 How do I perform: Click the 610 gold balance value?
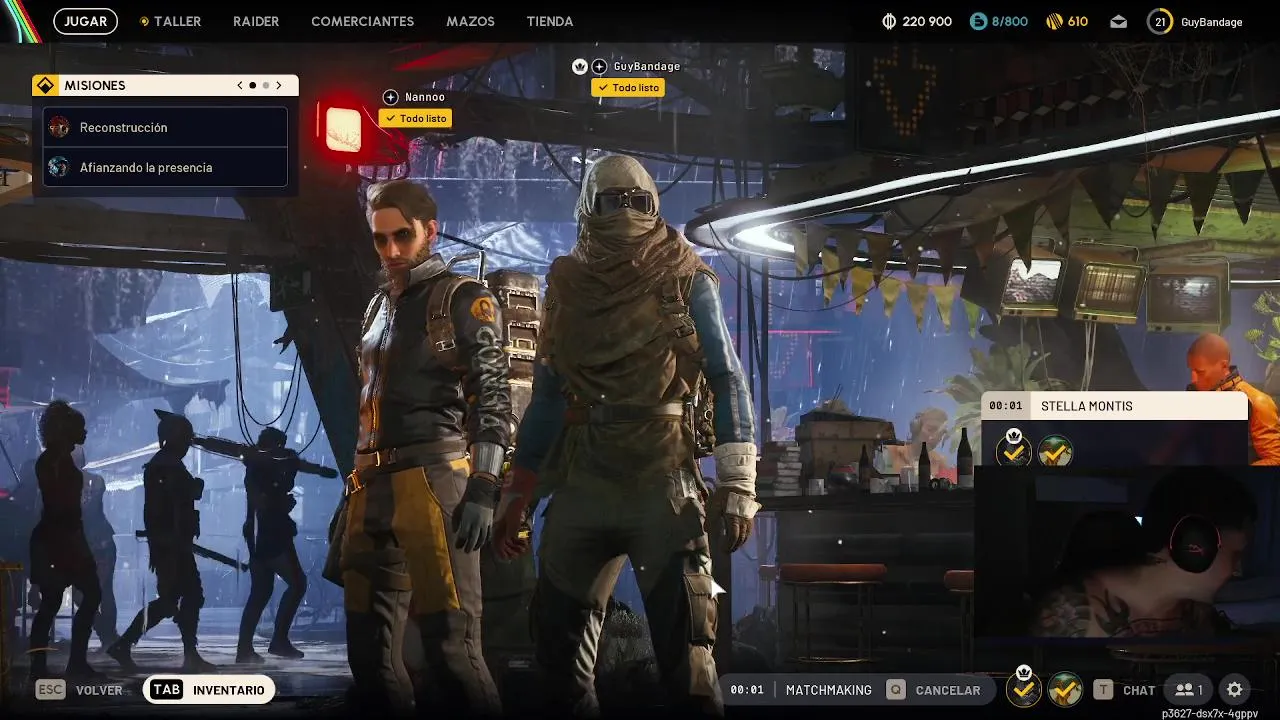point(1078,21)
